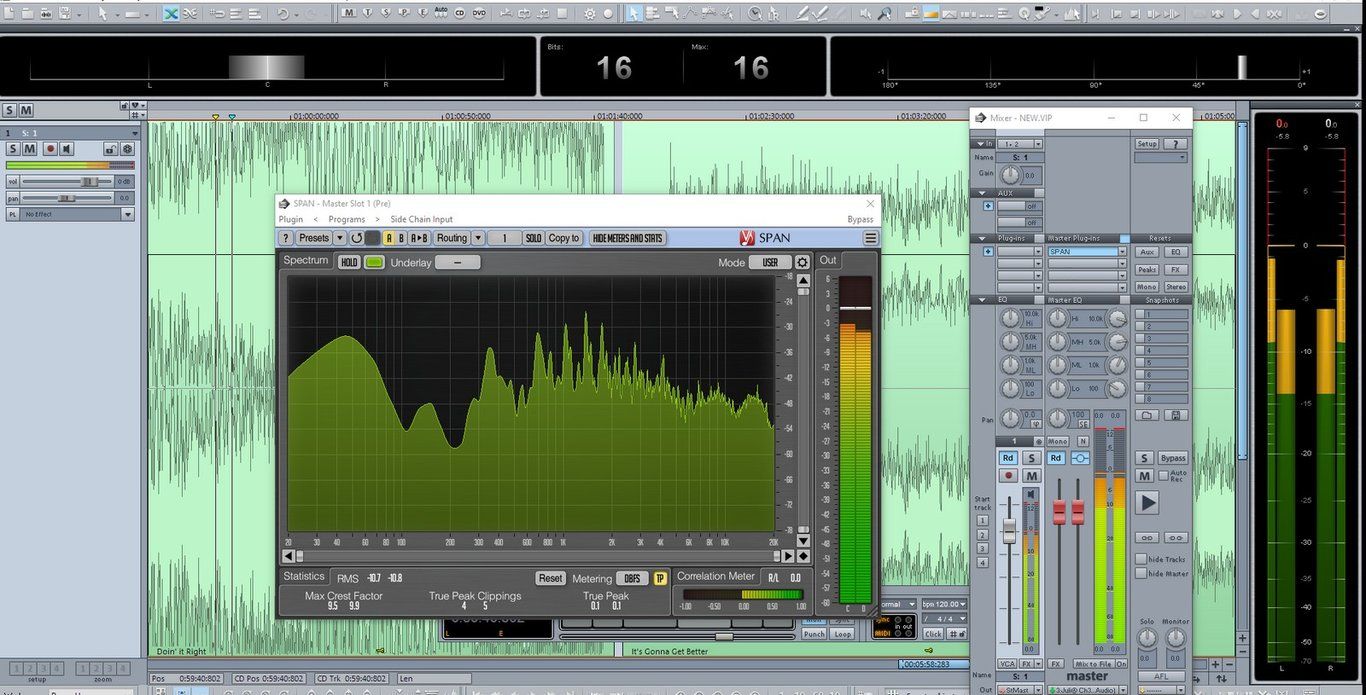Click mixer channel volume fader

(1009, 531)
